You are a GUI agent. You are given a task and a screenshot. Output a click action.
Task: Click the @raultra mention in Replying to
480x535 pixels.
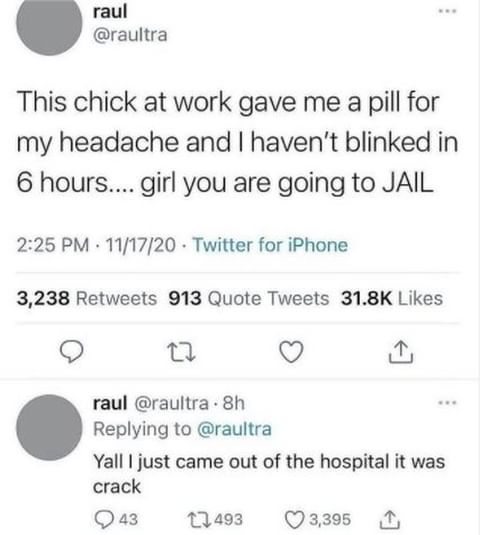click(234, 429)
